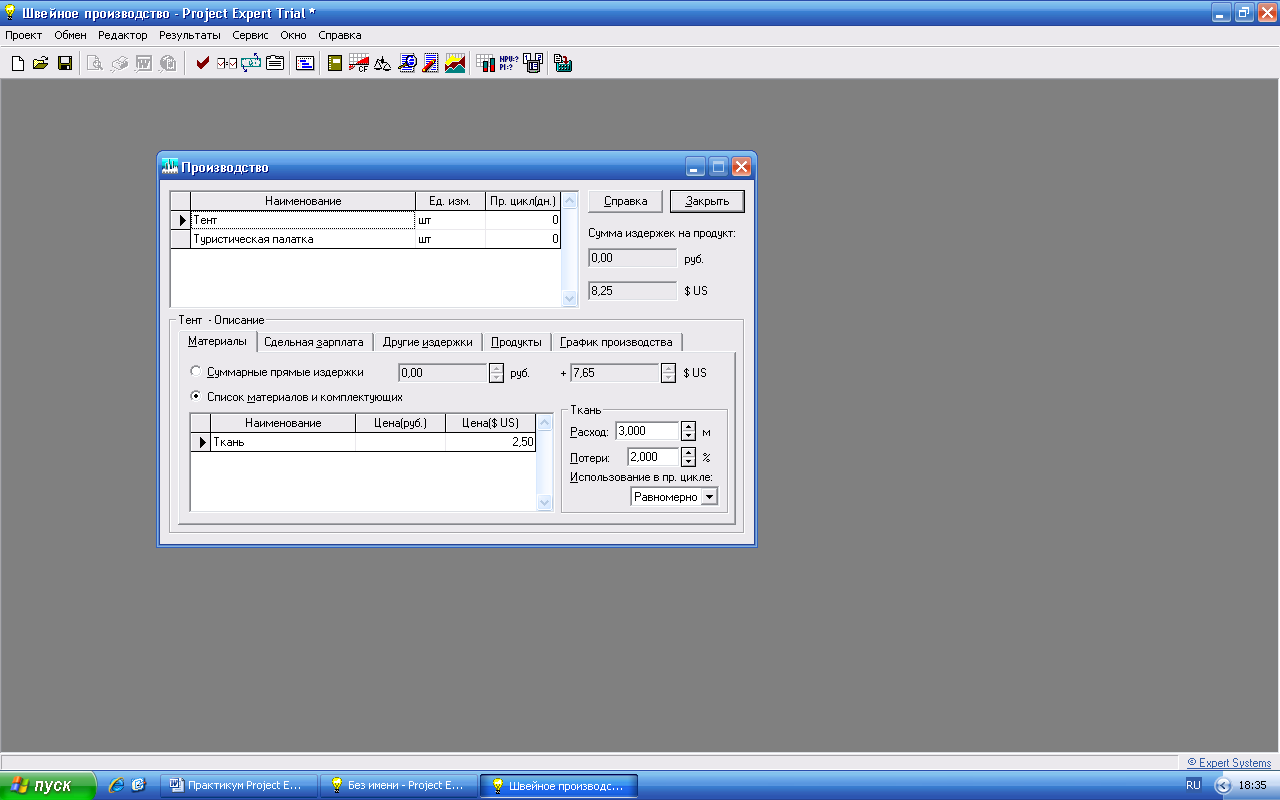Click the RU language indicator in the tray

click(x=1193, y=785)
